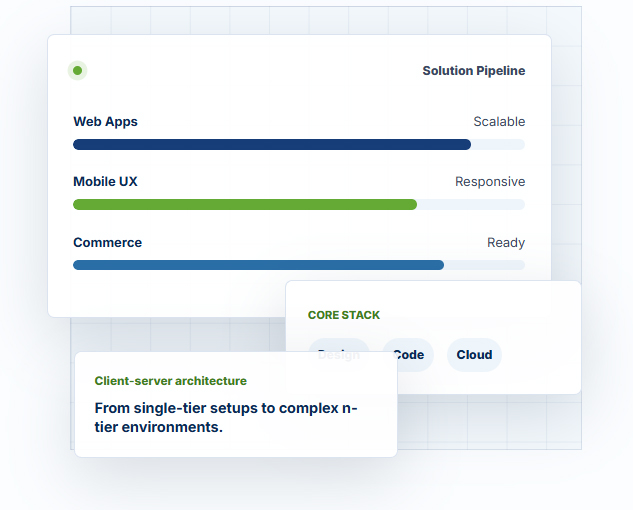
Task: Click the Commerce label
Action: (107, 242)
